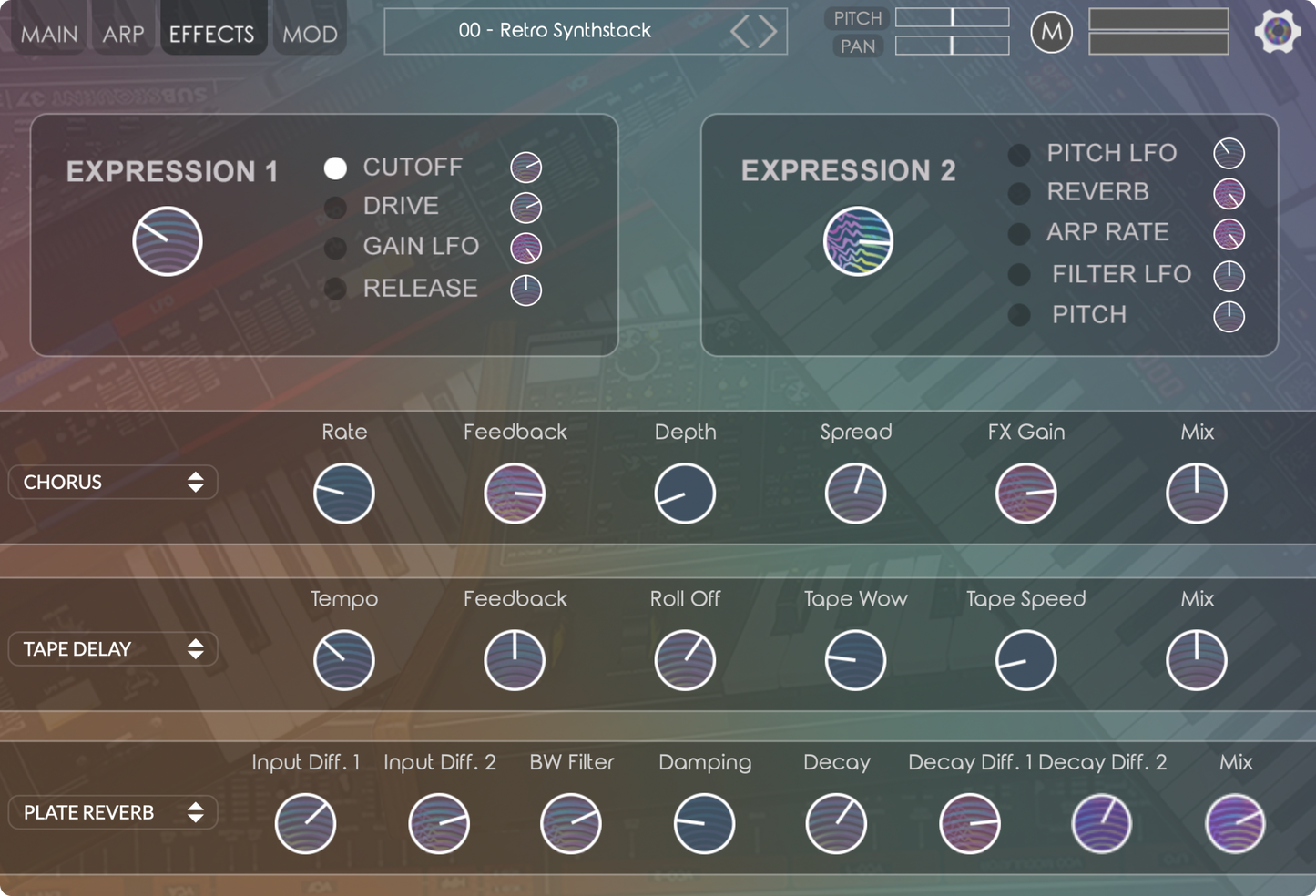Click the Plate Reverb Damping knob
Image resolution: width=1316 pixels, height=896 pixels.
point(704,824)
